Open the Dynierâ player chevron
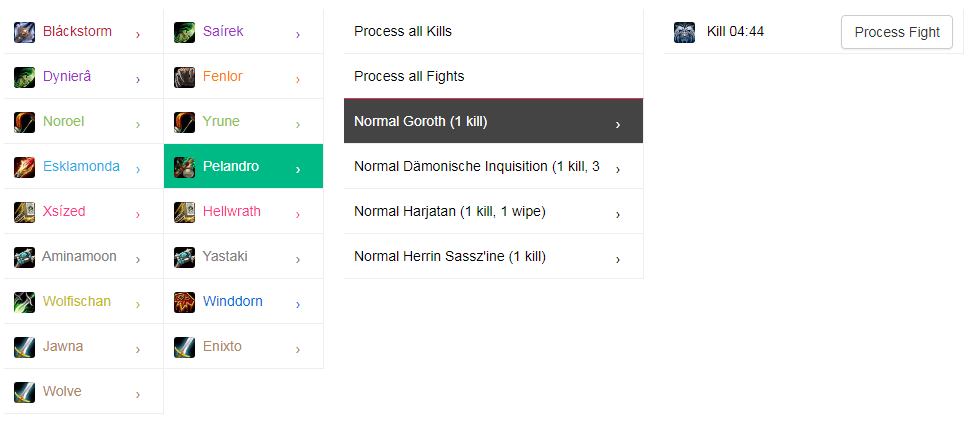 click(138, 79)
